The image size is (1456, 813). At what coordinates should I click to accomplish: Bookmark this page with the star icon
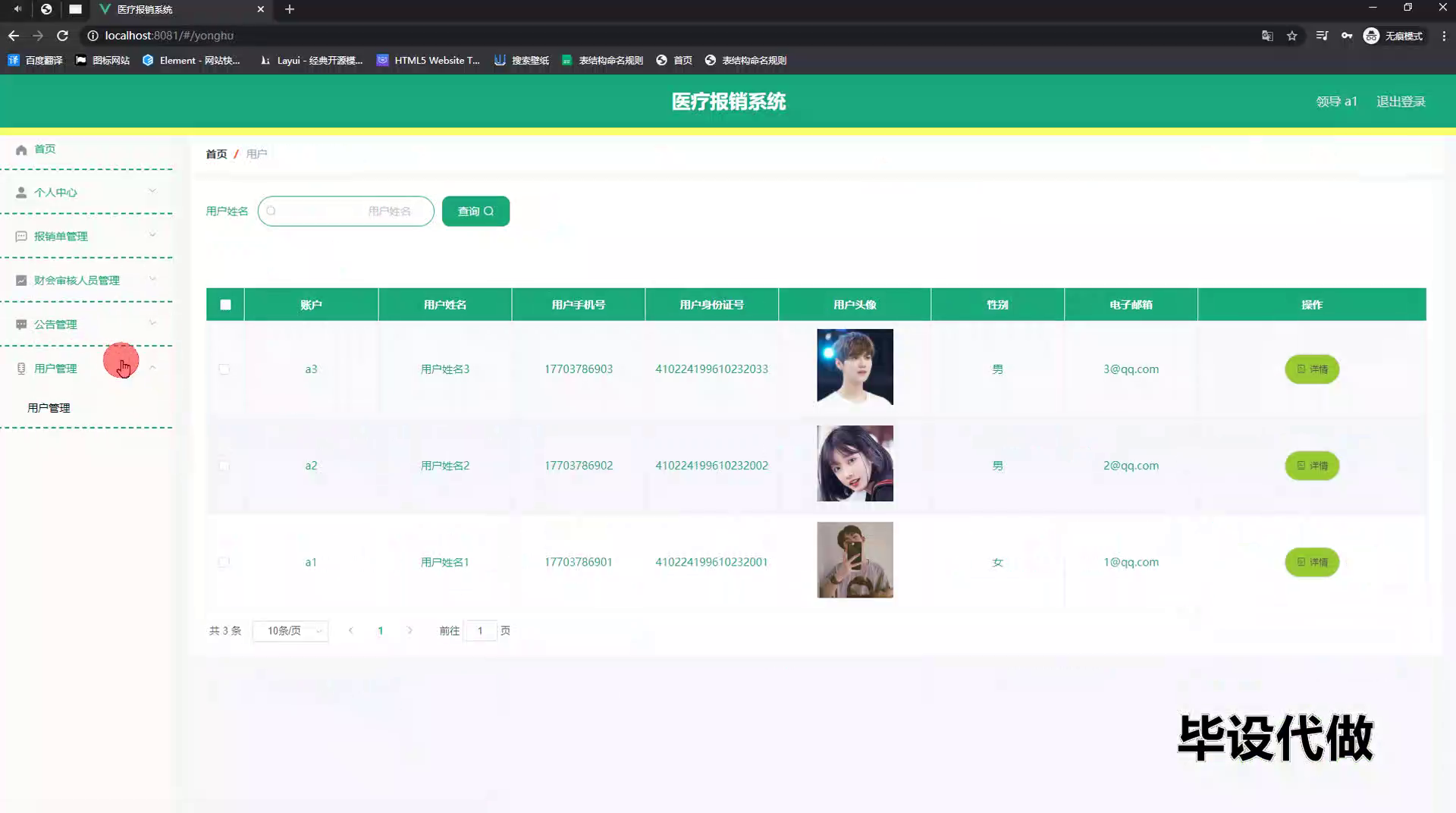[x=1292, y=36]
